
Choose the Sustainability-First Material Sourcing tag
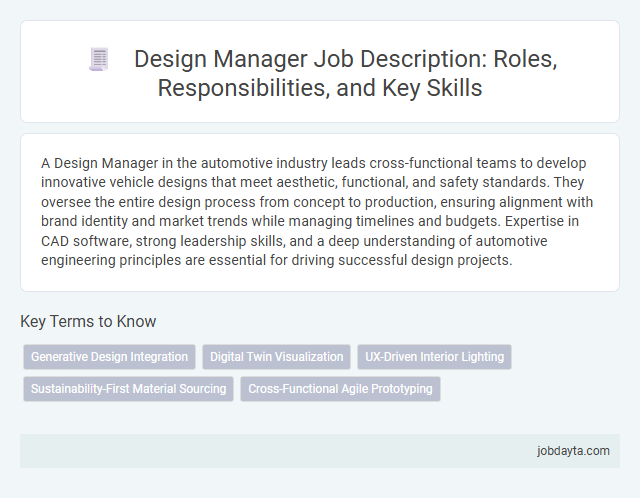click(x=128, y=389)
